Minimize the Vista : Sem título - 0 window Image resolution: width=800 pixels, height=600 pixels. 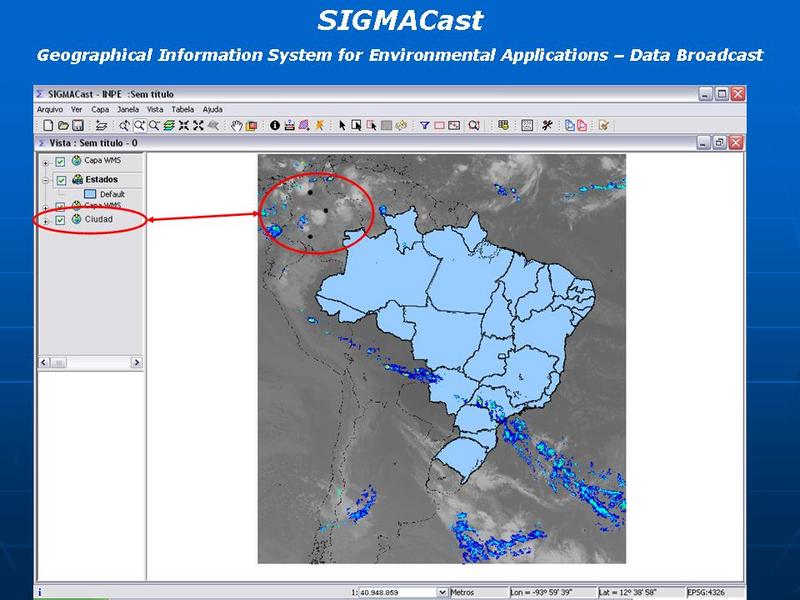704,143
